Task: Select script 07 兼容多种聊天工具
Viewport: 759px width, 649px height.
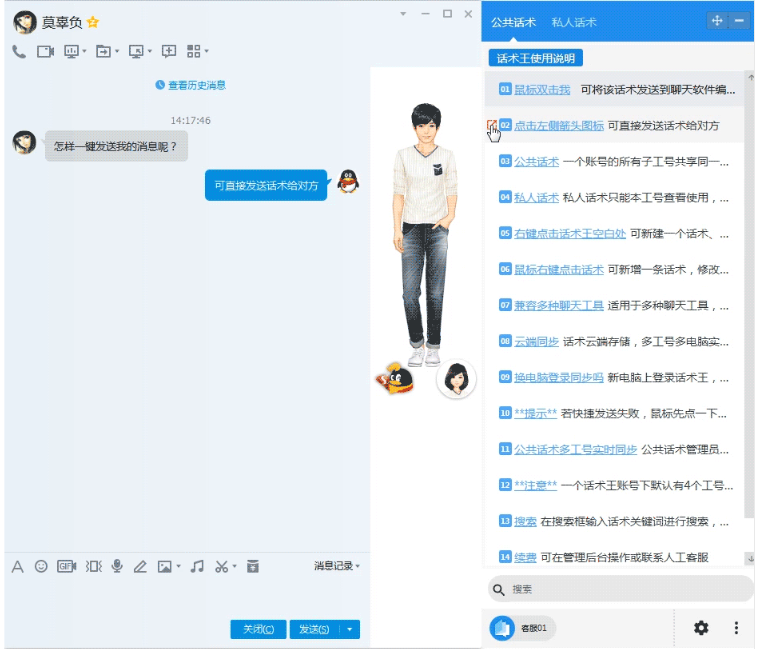Action: [614, 305]
